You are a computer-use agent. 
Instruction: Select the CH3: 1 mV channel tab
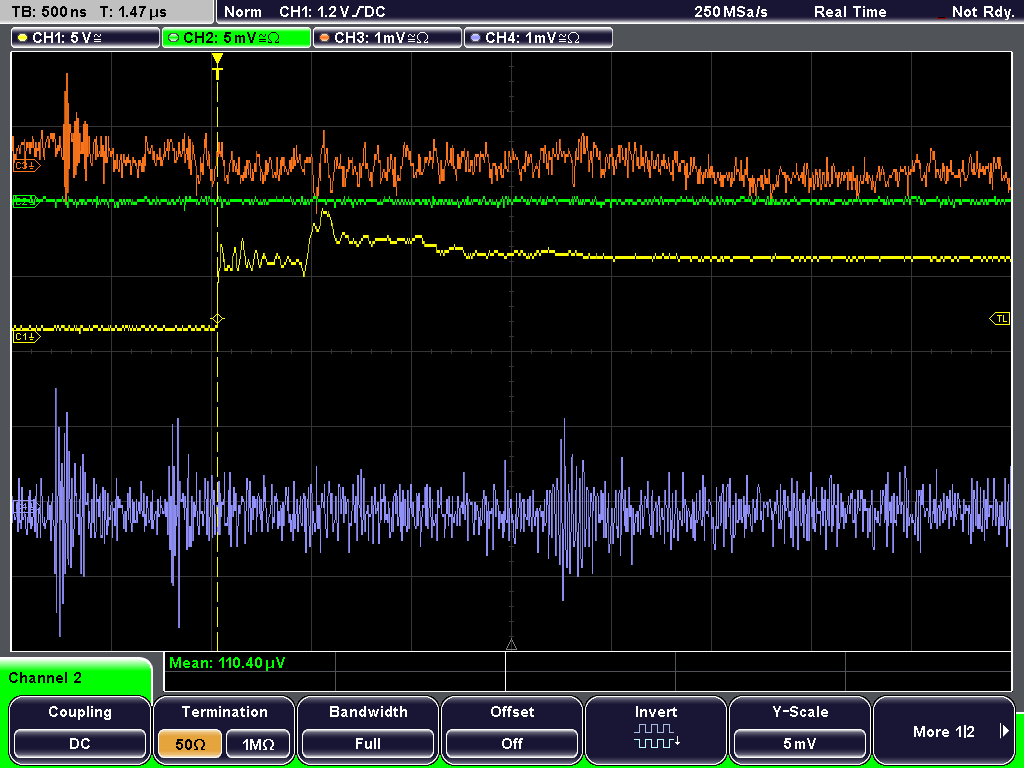387,38
